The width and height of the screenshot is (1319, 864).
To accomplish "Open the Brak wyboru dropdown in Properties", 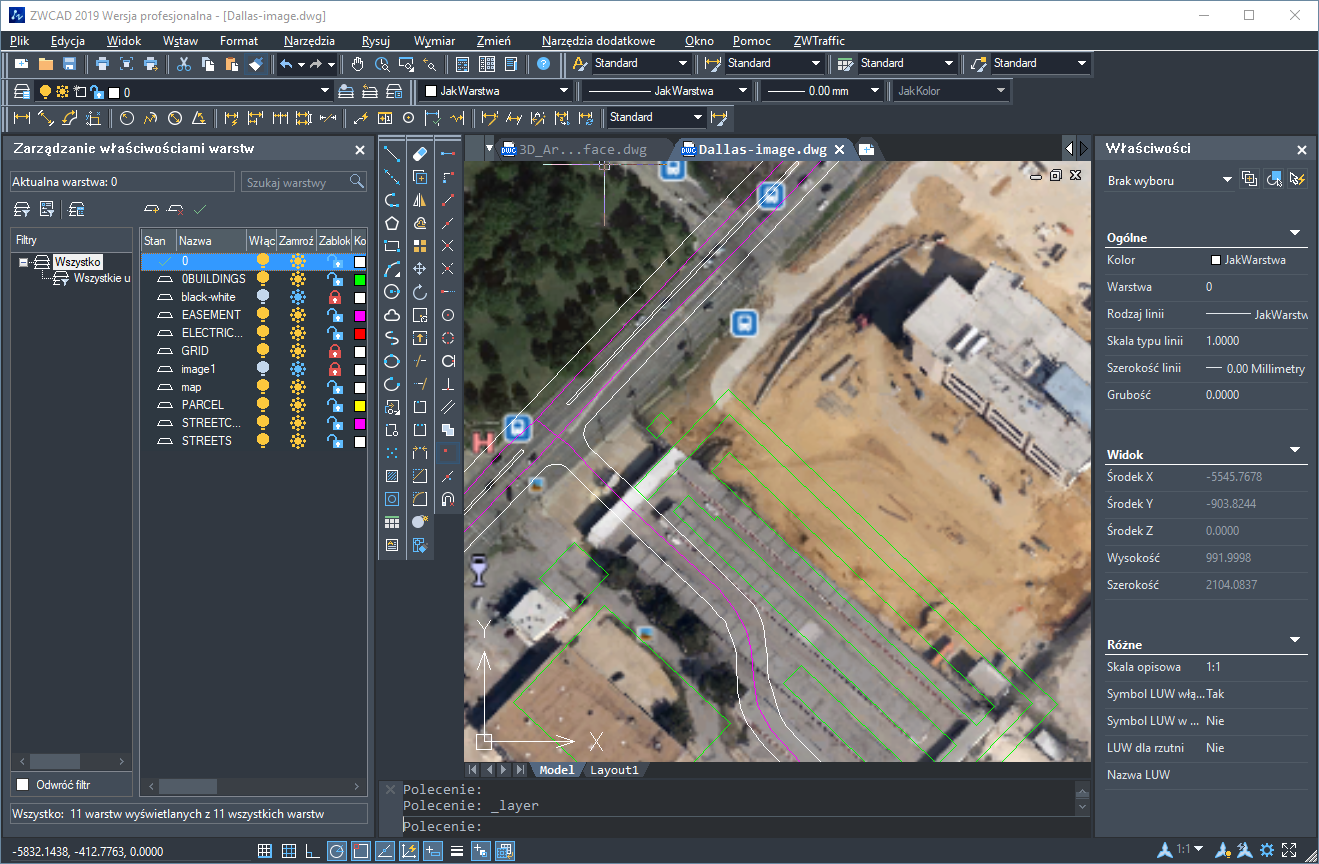I will (1225, 179).
